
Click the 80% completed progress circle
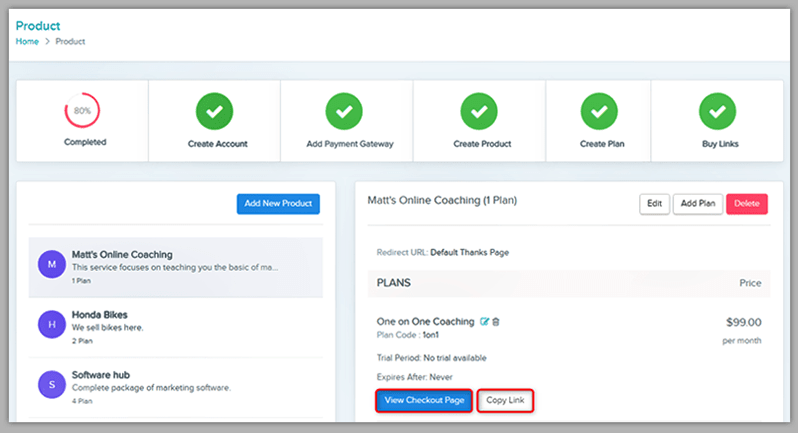click(x=82, y=111)
